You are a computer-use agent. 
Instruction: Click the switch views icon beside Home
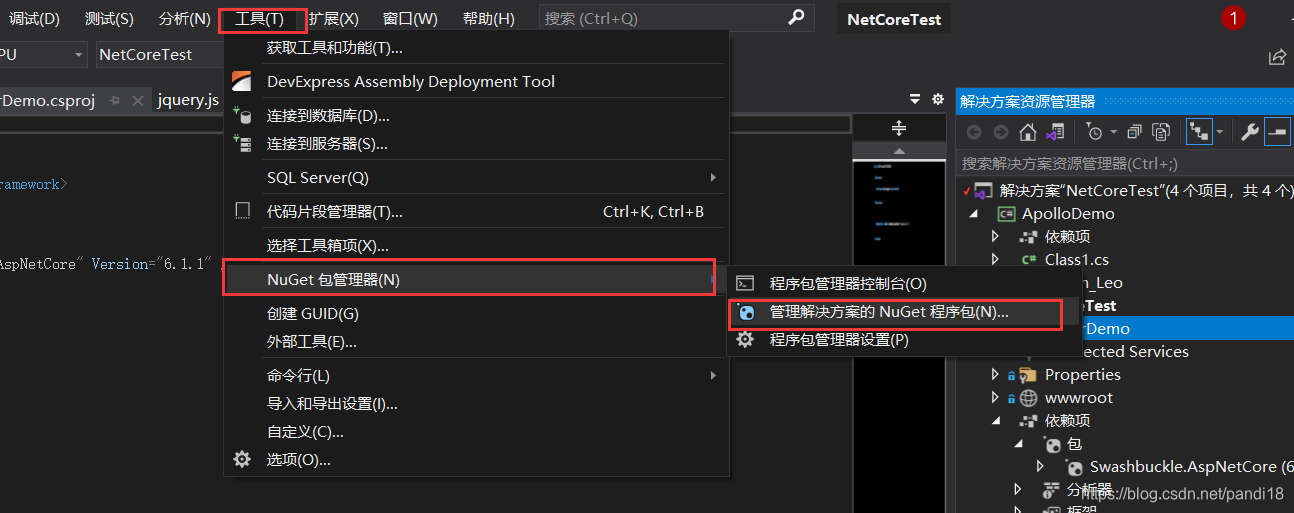[1055, 132]
